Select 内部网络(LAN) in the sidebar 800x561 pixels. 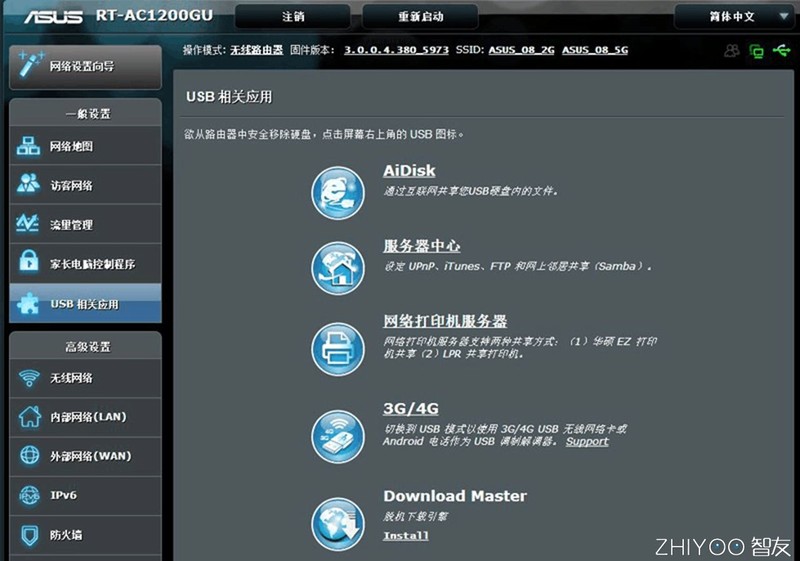(x=86, y=417)
